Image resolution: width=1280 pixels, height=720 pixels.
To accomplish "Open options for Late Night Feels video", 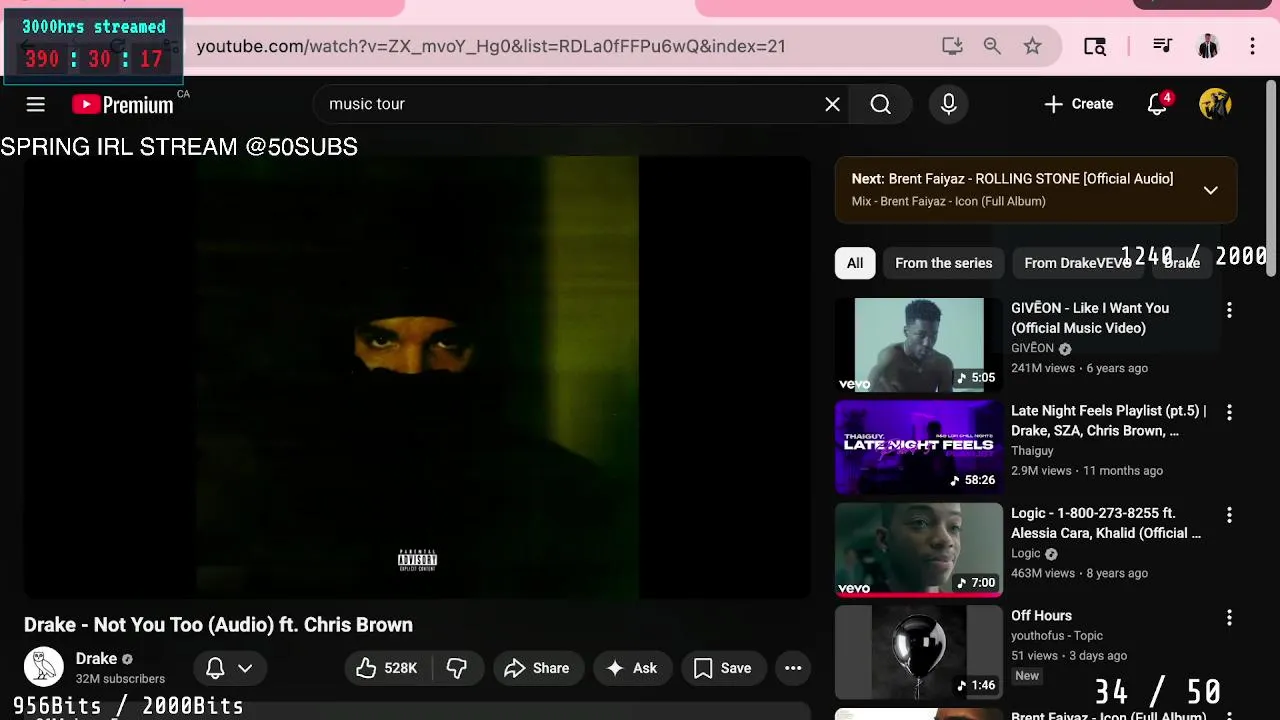I will pyautogui.click(x=1229, y=412).
